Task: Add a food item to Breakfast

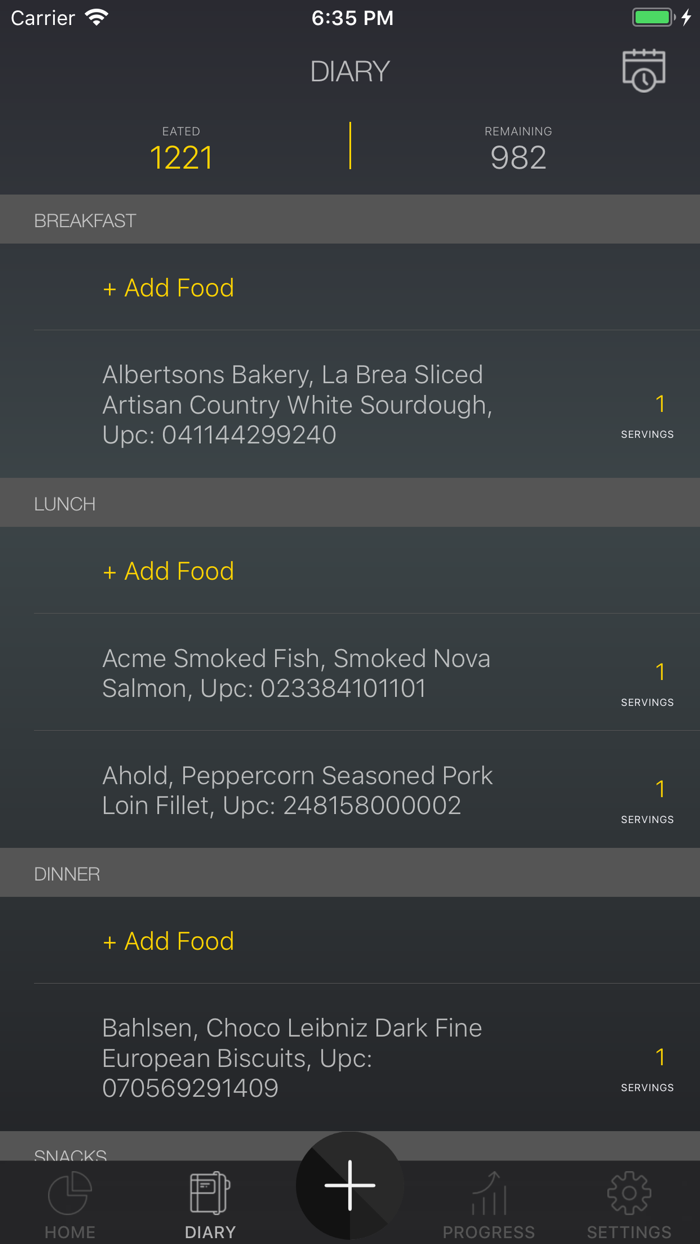Action: [168, 287]
